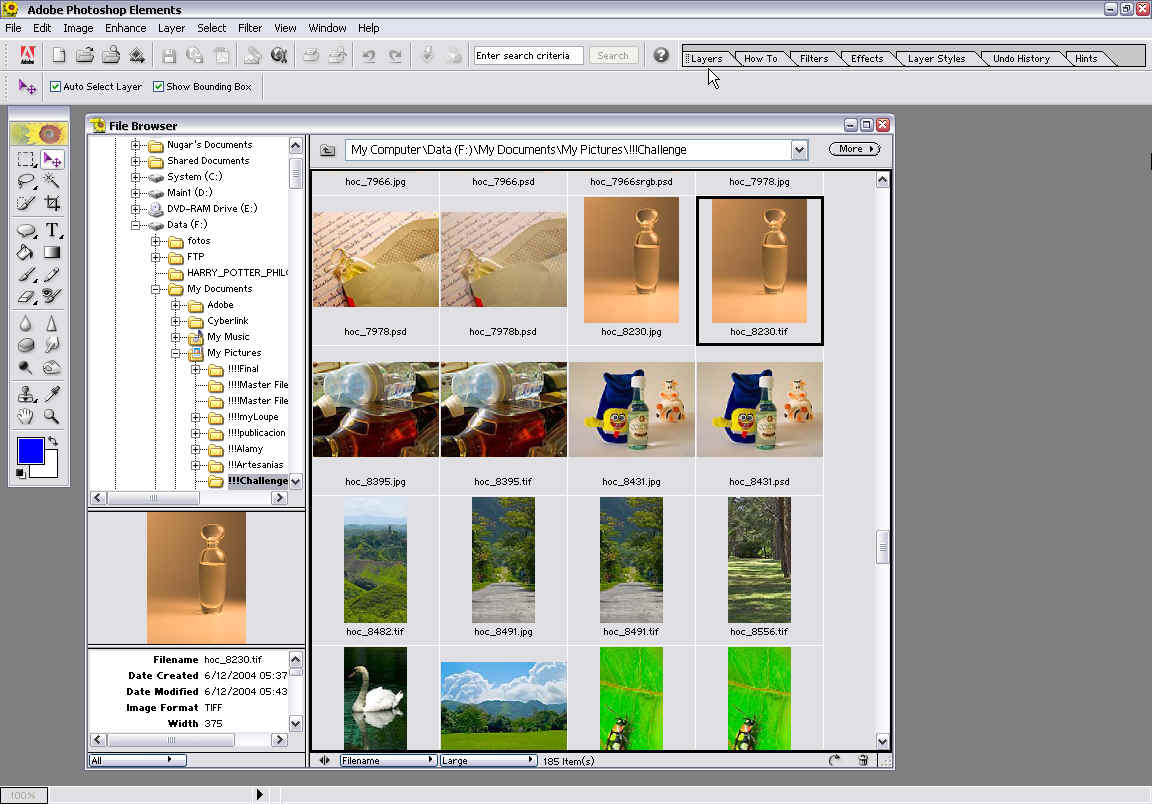Choose the Magic Wand tool
Screen dimensions: 1152x804
pos(52,181)
